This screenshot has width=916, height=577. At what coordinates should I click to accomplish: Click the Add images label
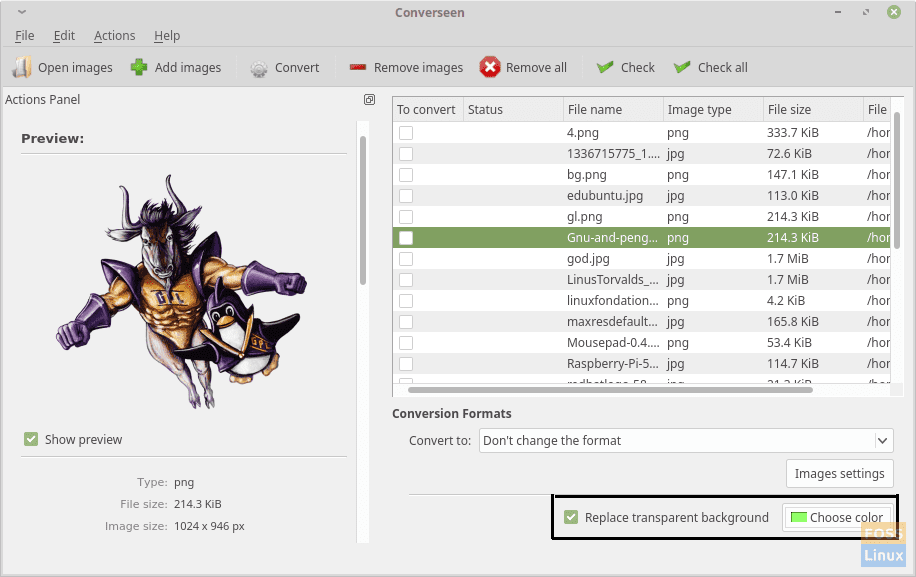pyautogui.click(x=188, y=68)
